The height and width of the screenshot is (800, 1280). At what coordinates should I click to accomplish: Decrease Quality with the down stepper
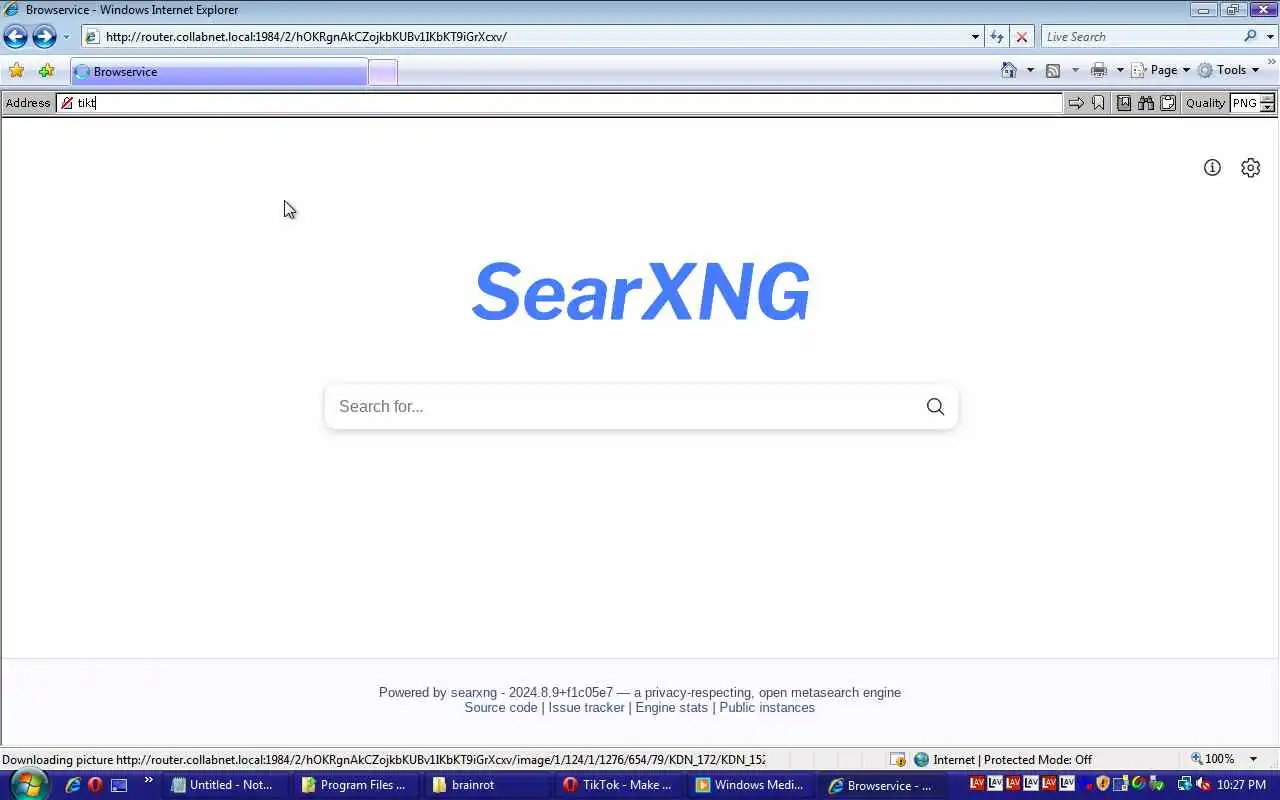click(x=1267, y=108)
